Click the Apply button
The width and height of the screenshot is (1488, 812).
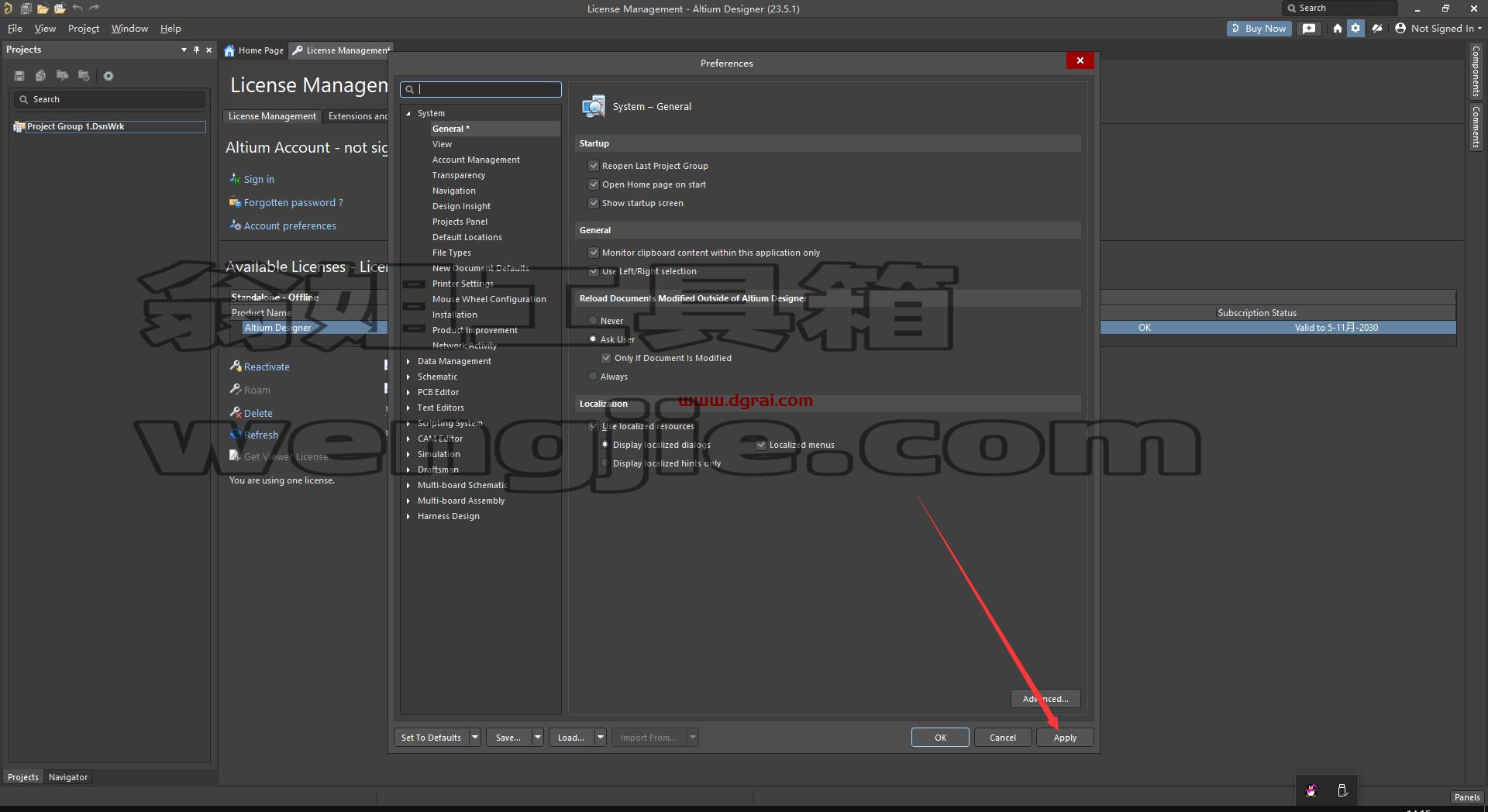point(1065,738)
